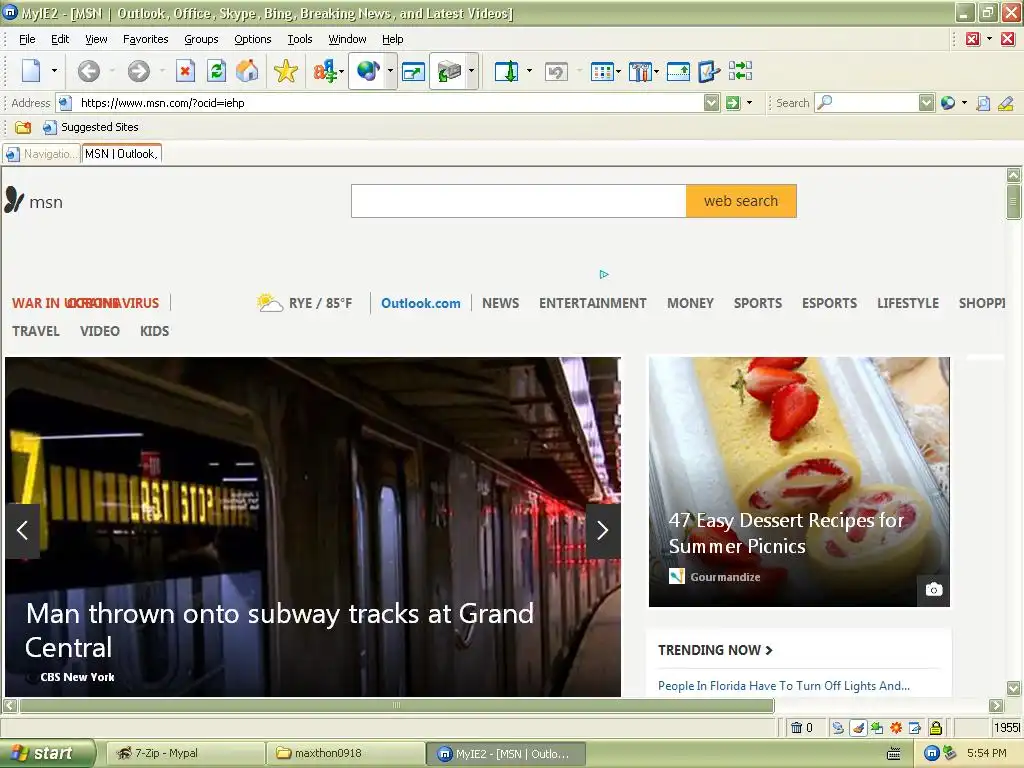Click the trash can popup-blocked counter icon

pyautogui.click(x=797, y=728)
